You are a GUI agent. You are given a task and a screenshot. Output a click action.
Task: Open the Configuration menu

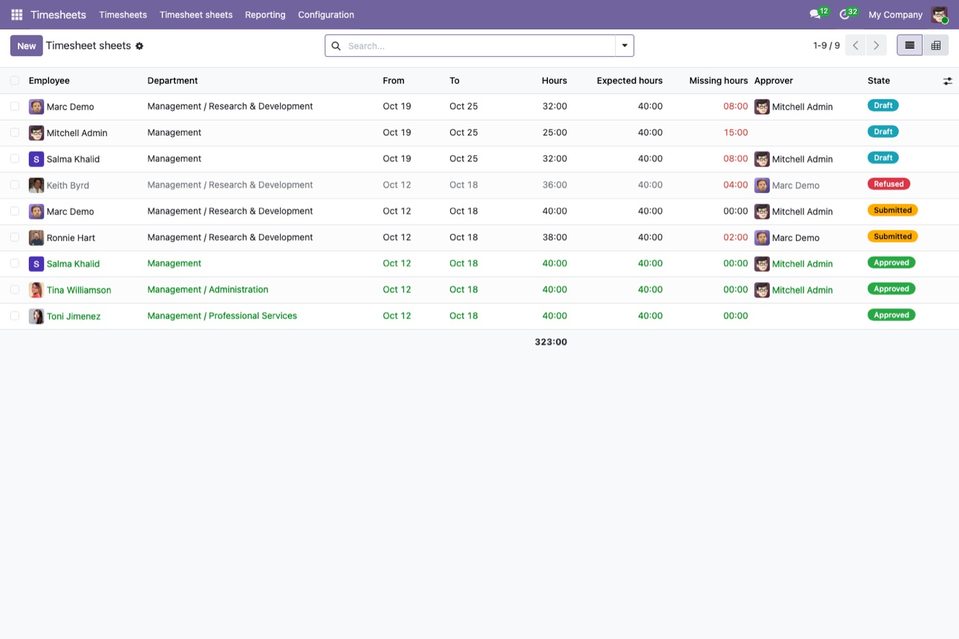326,15
